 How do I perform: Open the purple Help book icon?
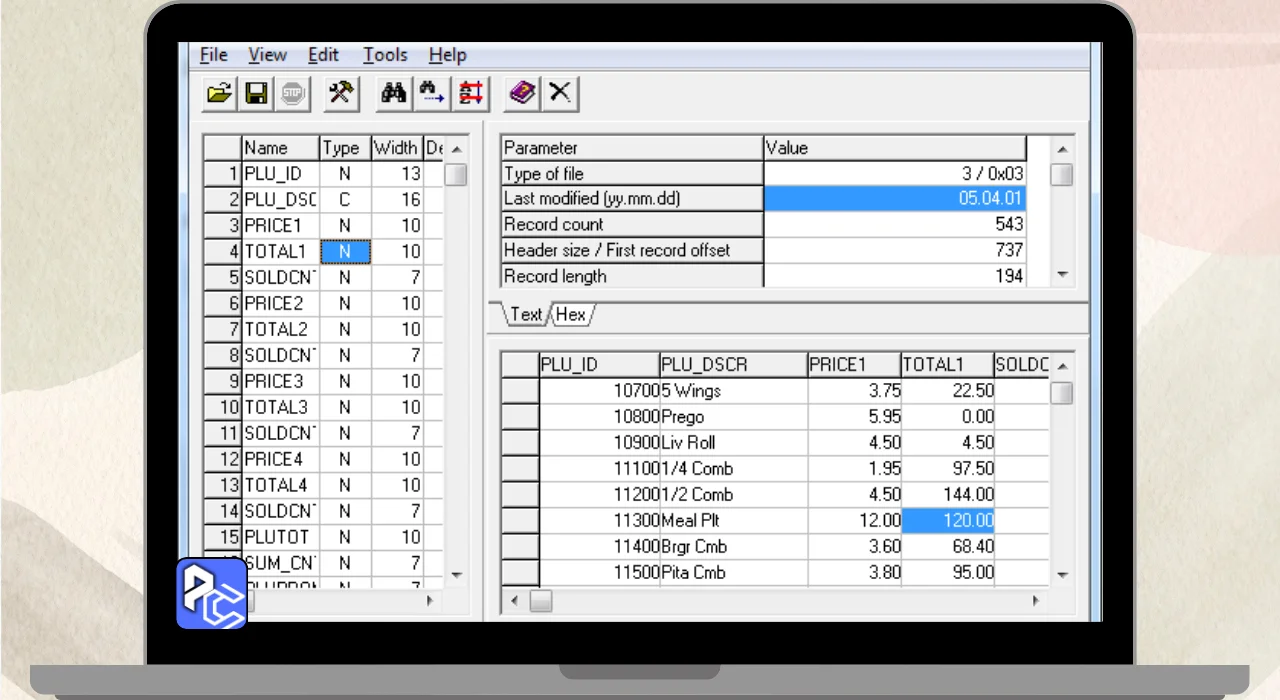(x=522, y=94)
